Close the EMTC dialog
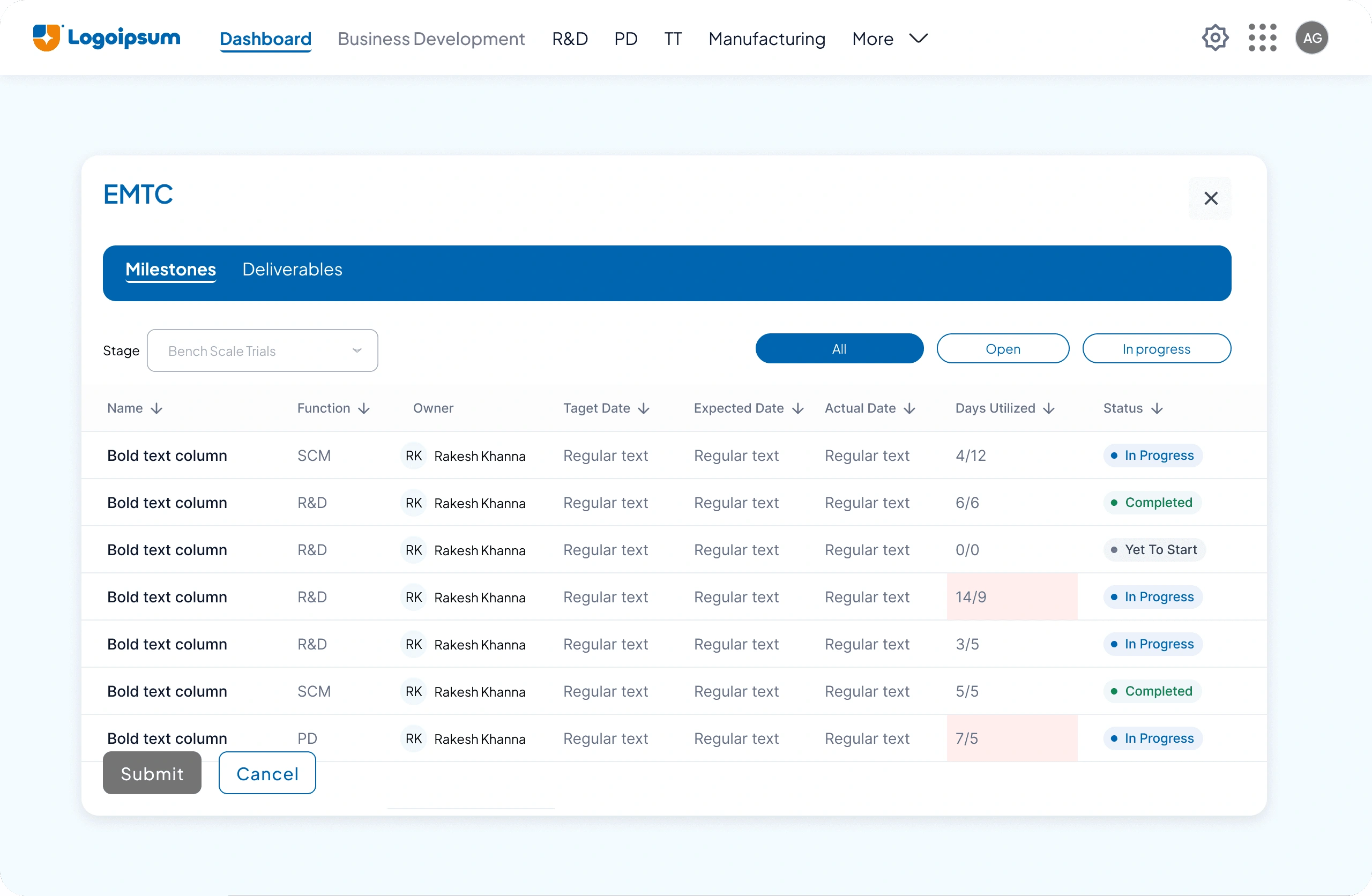Image resolution: width=1372 pixels, height=896 pixels. [x=1211, y=198]
